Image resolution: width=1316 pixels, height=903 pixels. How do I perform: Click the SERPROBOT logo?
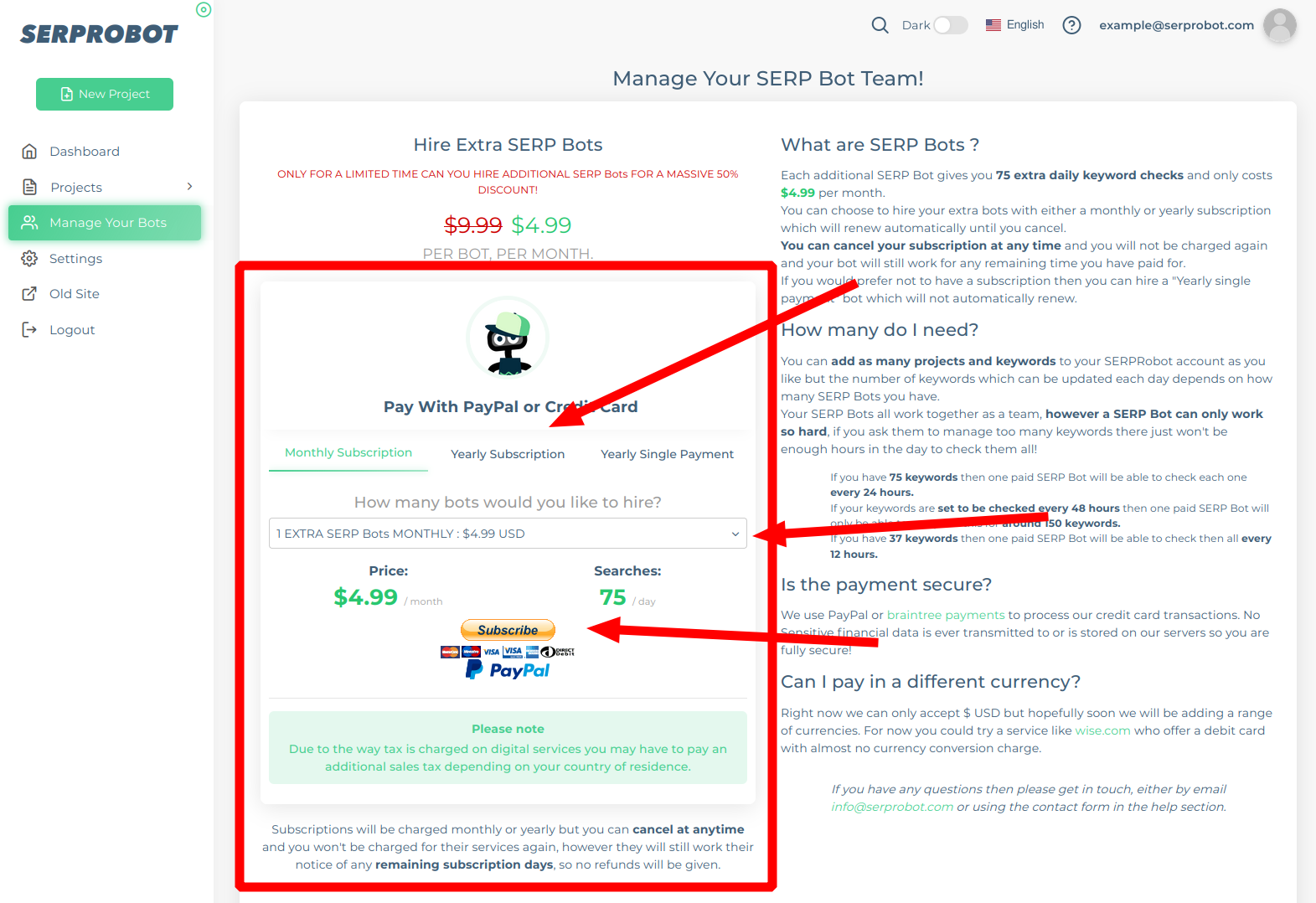pos(99,34)
